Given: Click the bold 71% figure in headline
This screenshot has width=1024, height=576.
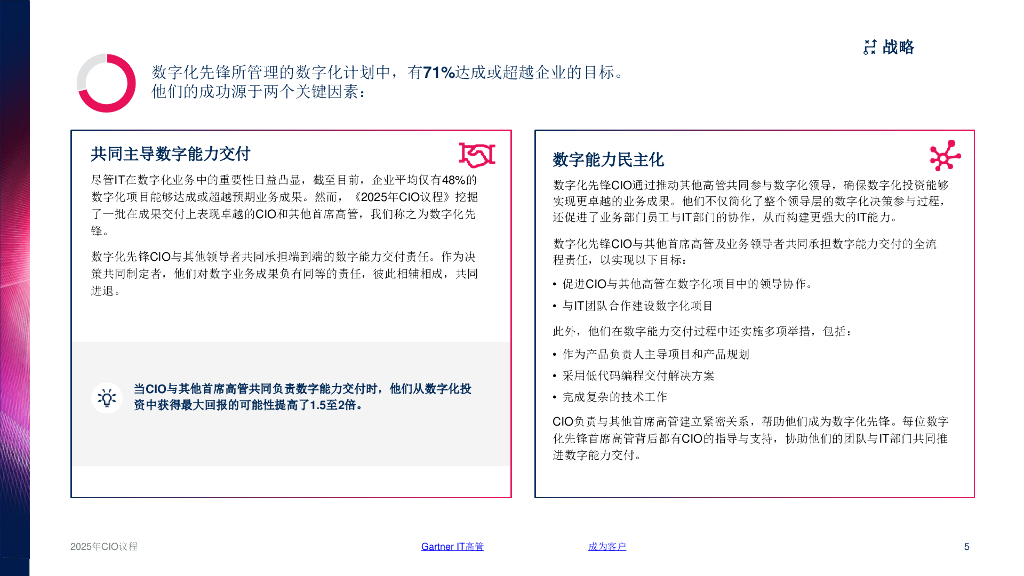Looking at the screenshot, I should click(439, 72).
